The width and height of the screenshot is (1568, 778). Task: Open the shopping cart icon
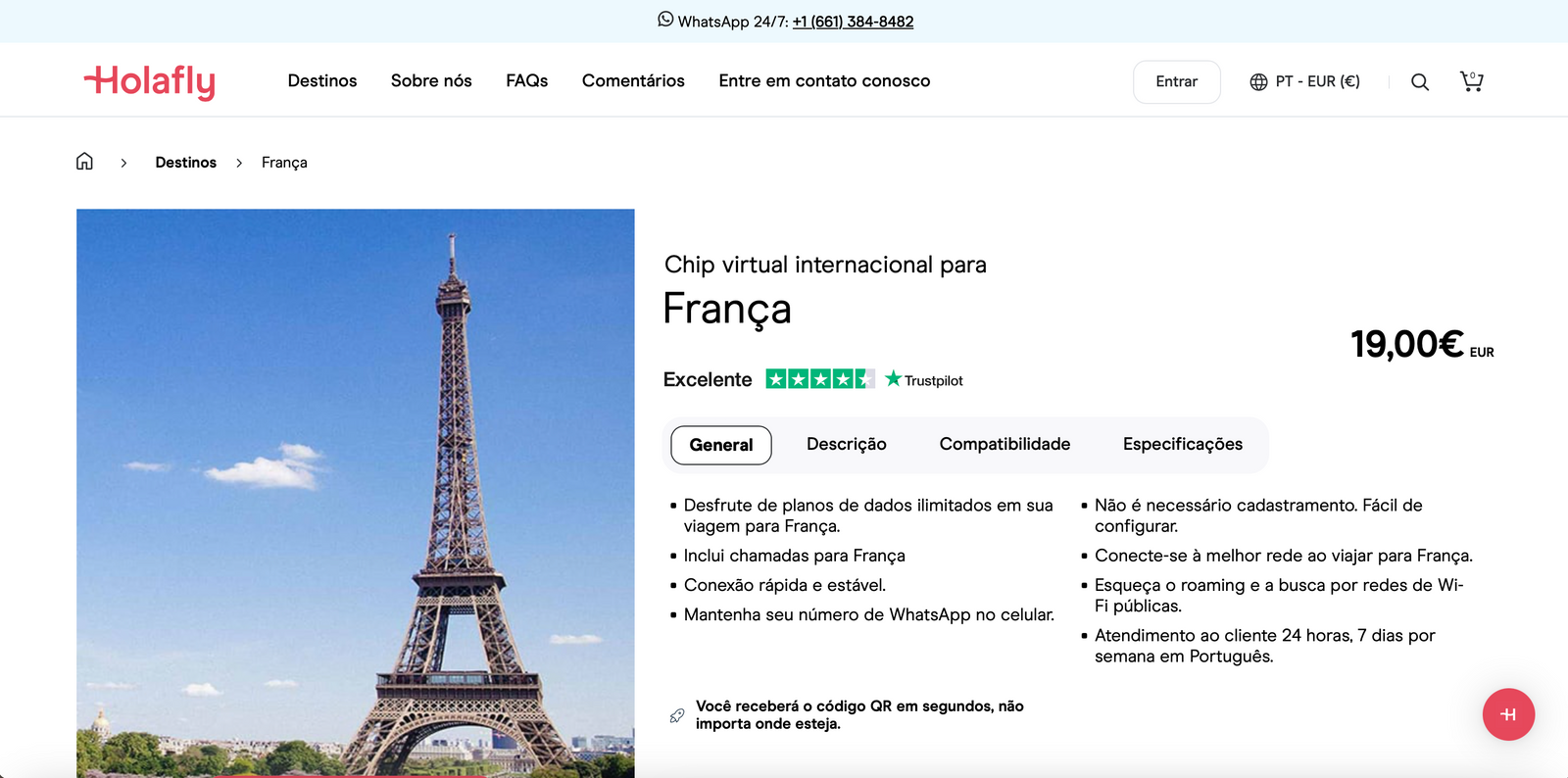[x=1471, y=81]
